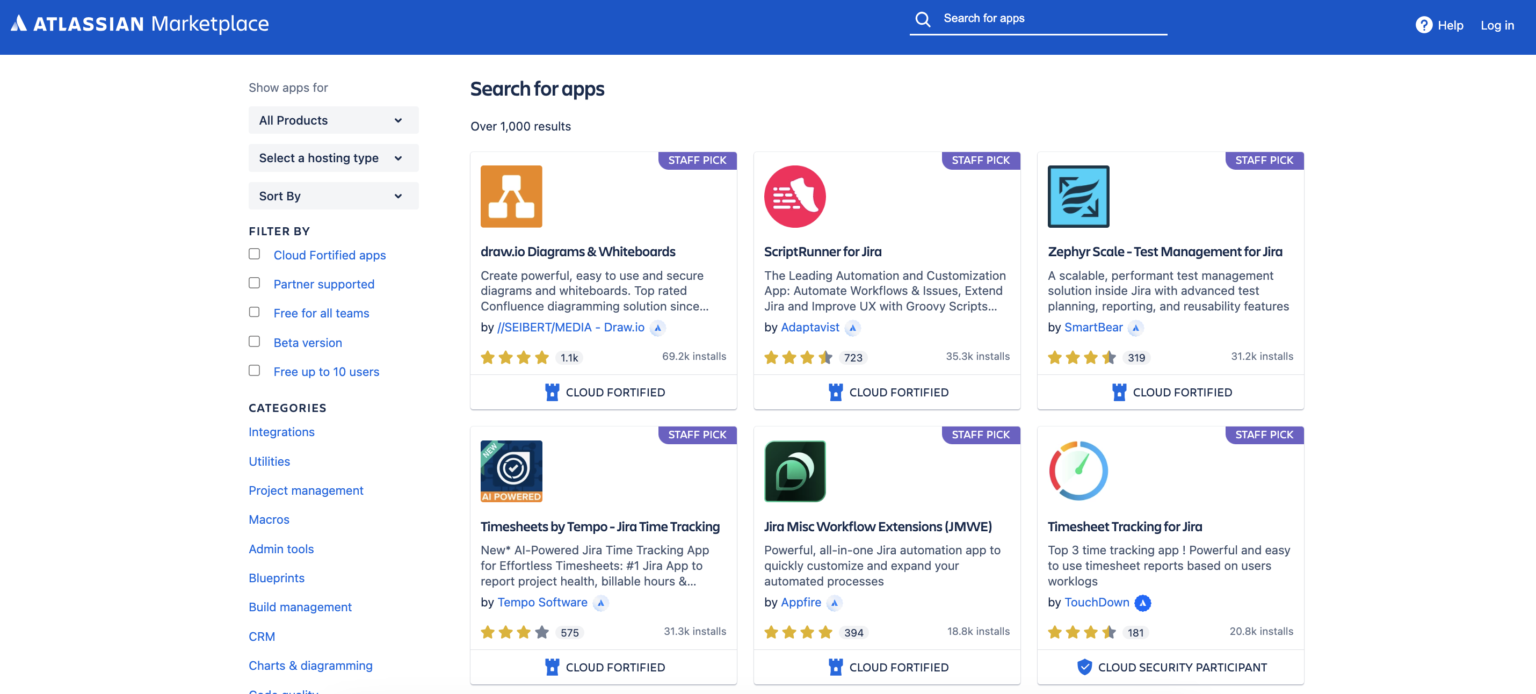This screenshot has width=1536, height=694.
Task: Click Cloud Fortified castle icon on Zephyr Scale card
Action: 1119,392
